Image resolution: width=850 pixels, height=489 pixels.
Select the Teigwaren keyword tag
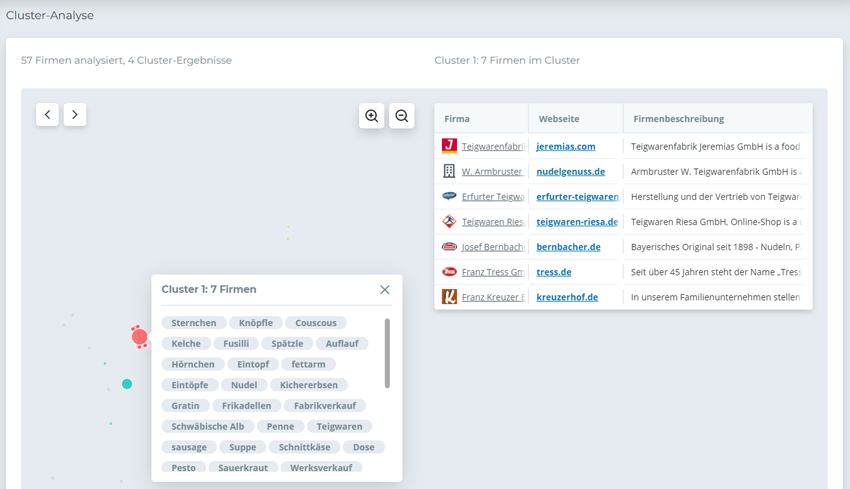tap(339, 426)
